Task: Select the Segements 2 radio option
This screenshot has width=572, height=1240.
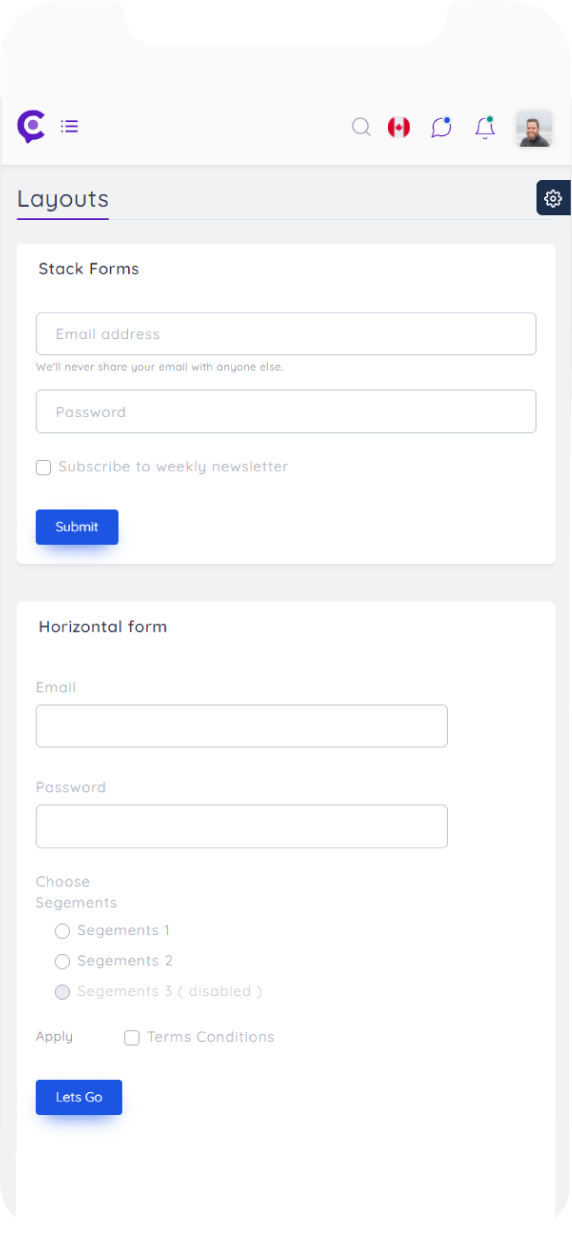Action: [62, 961]
